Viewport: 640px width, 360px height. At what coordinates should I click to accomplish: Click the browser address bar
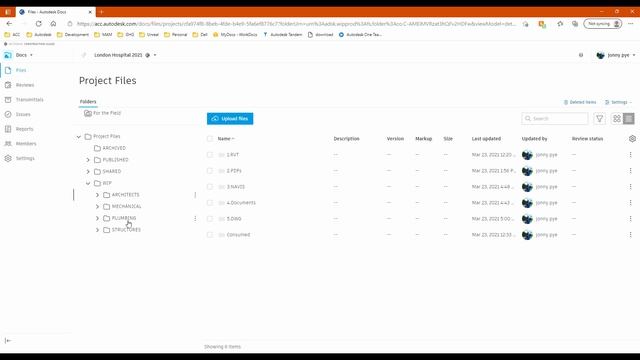[296, 24]
